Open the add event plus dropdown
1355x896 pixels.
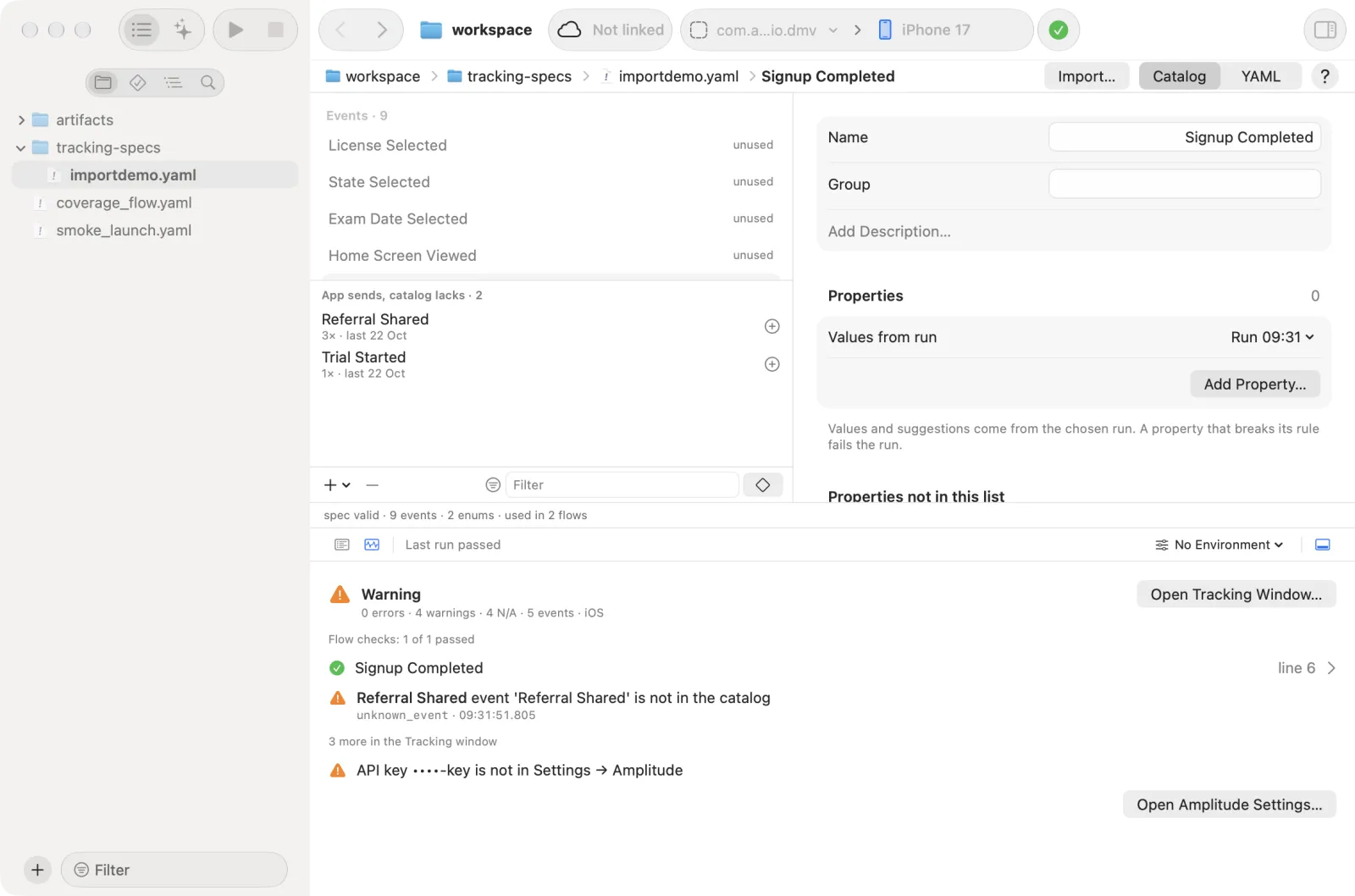(337, 485)
